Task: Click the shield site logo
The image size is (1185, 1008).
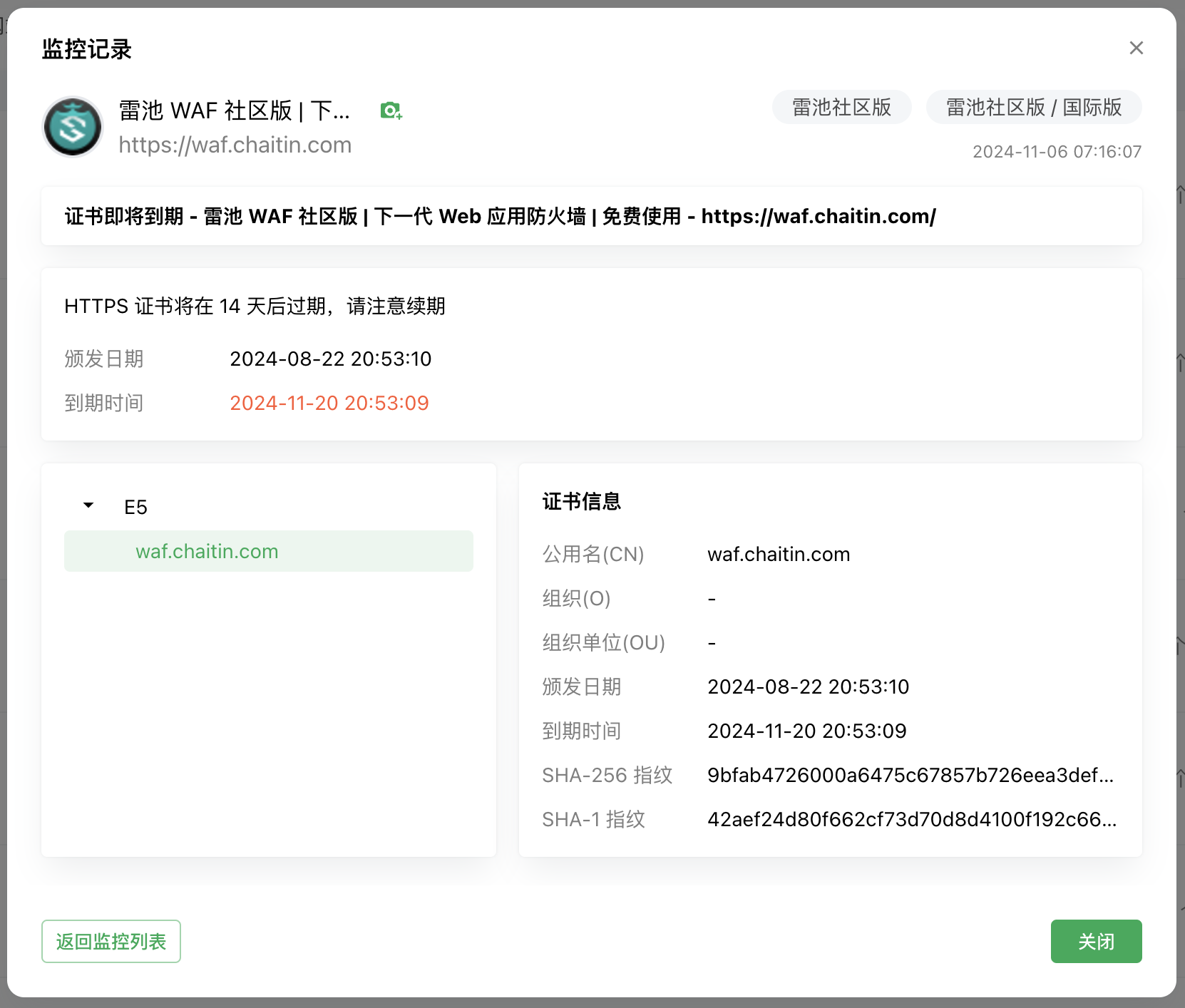Action: tap(73, 127)
